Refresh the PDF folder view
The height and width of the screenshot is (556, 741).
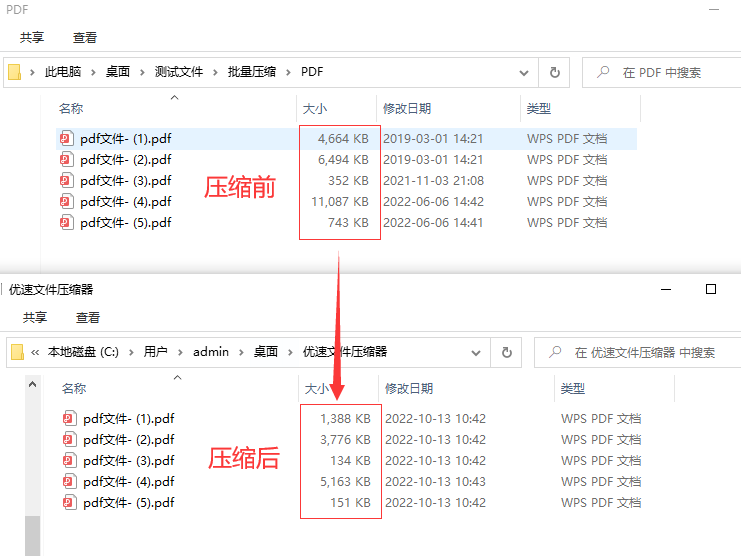pos(555,72)
